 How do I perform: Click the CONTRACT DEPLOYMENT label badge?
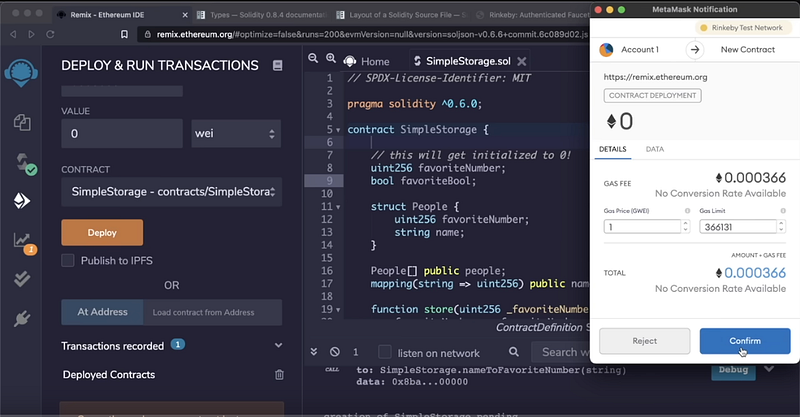(652, 95)
